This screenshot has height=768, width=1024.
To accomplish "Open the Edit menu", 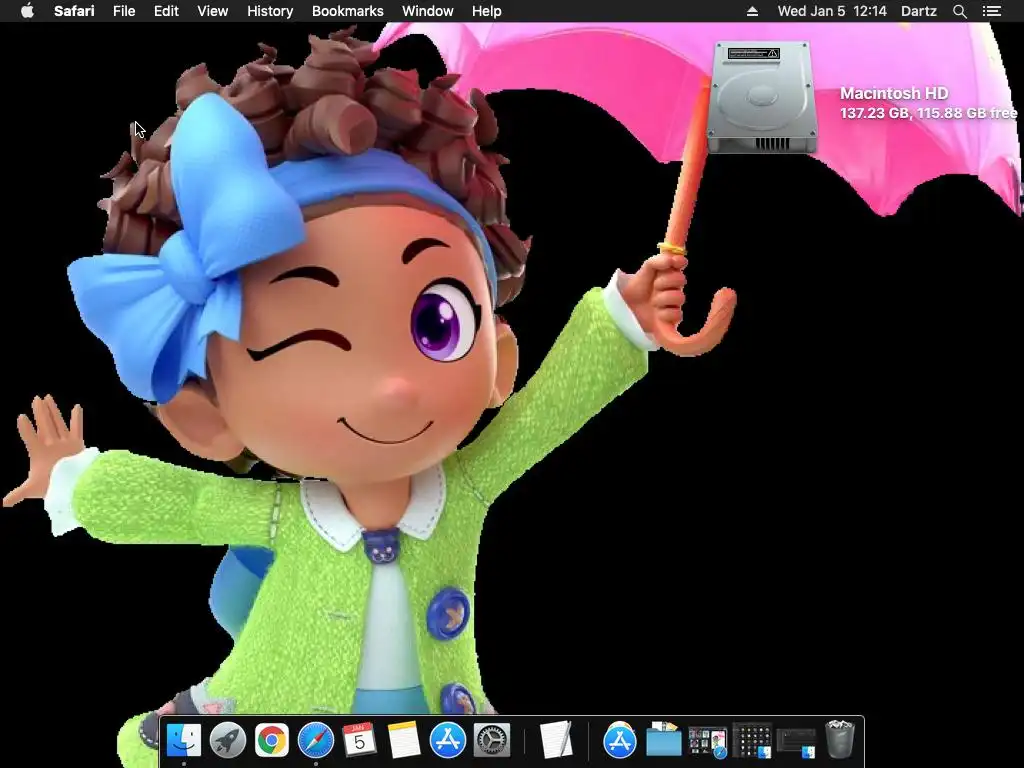I will click(166, 11).
